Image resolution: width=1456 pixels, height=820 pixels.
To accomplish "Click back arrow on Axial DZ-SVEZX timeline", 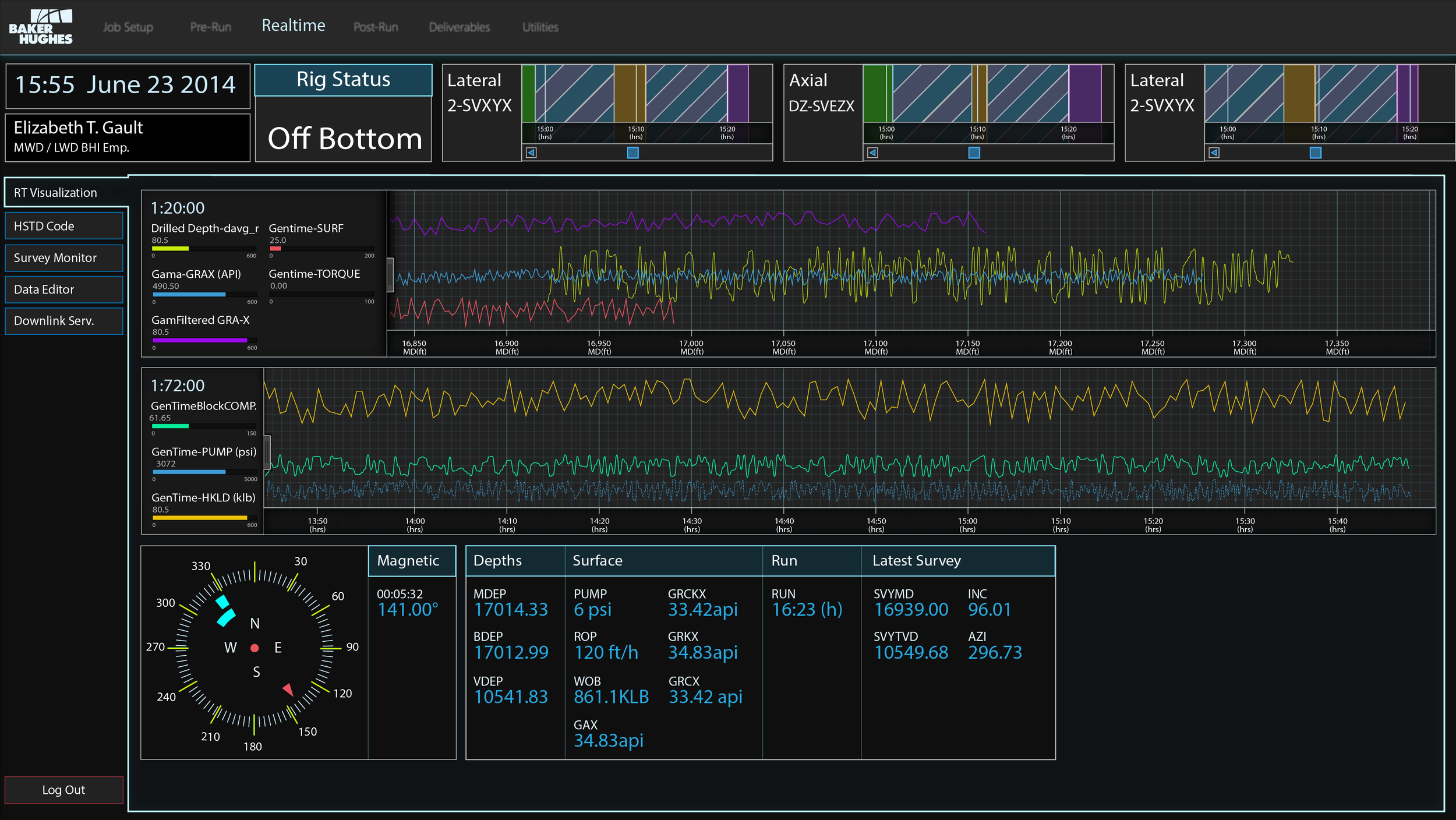I will 872,153.
